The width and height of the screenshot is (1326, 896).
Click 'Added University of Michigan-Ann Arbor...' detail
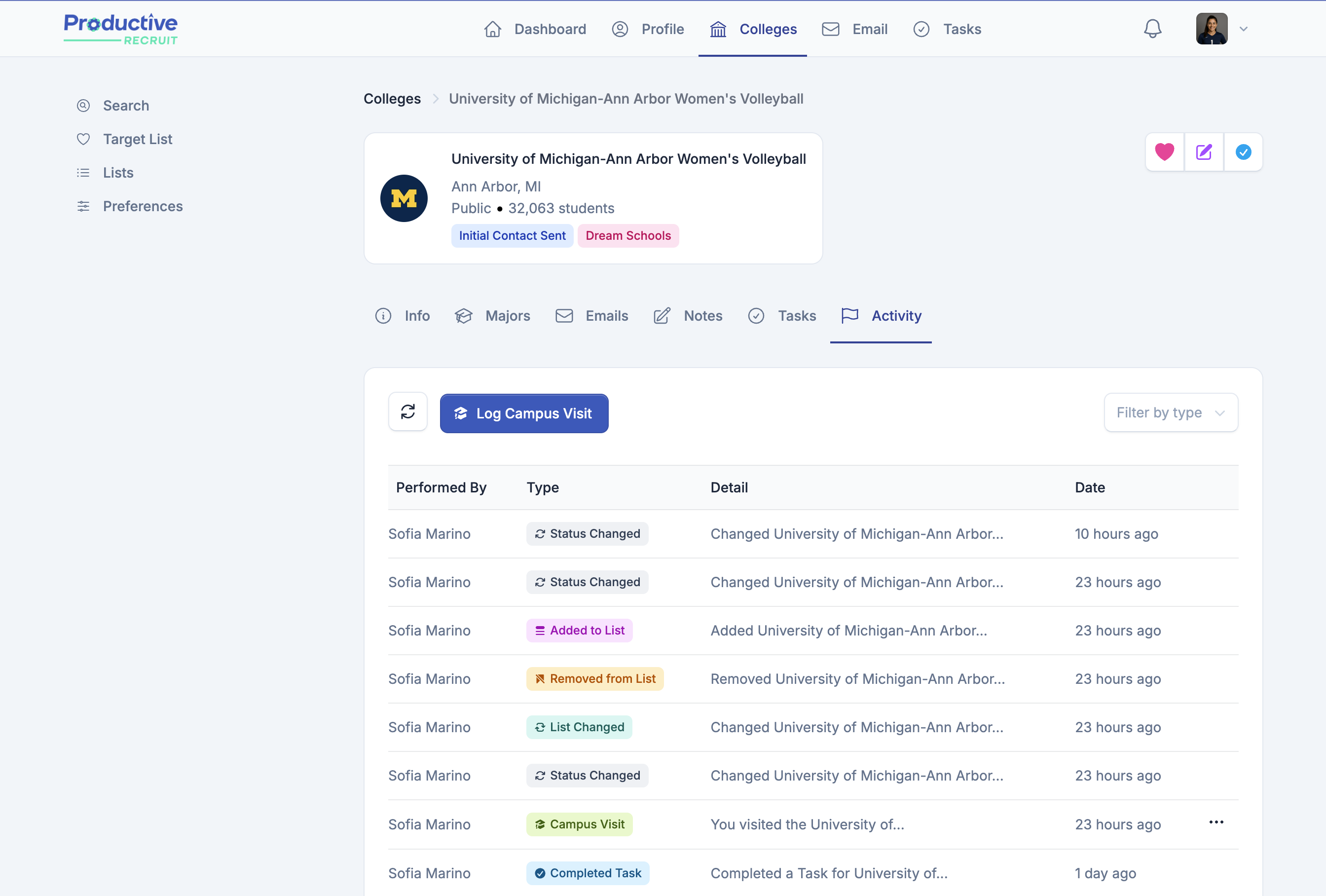click(848, 631)
